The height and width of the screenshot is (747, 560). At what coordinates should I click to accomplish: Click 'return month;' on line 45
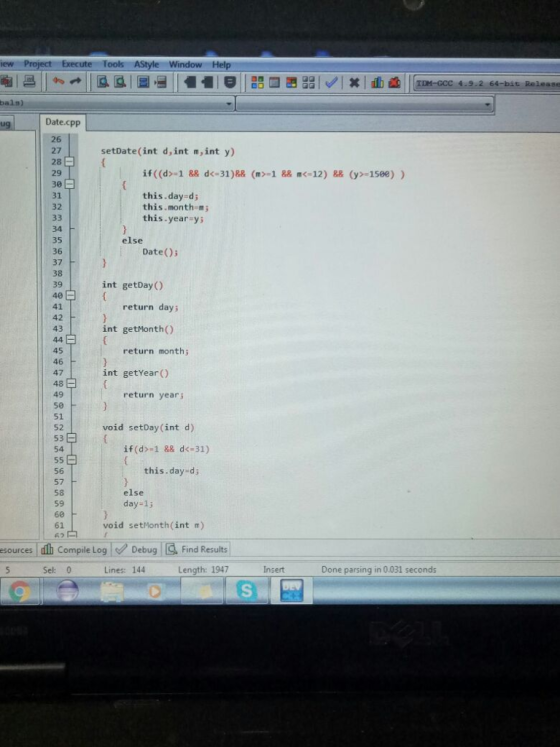[x=156, y=352]
